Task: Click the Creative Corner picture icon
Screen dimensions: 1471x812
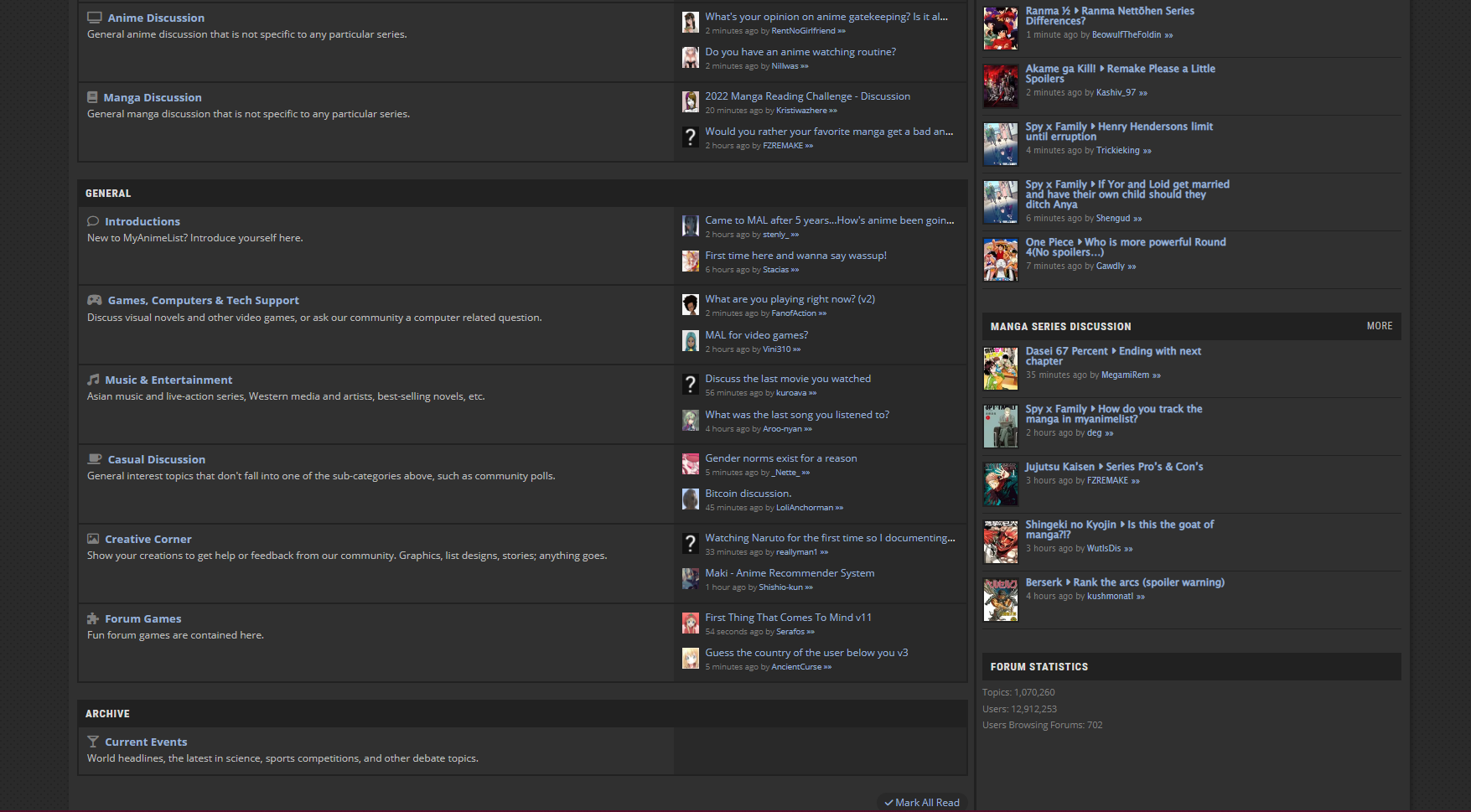Action: (x=93, y=539)
